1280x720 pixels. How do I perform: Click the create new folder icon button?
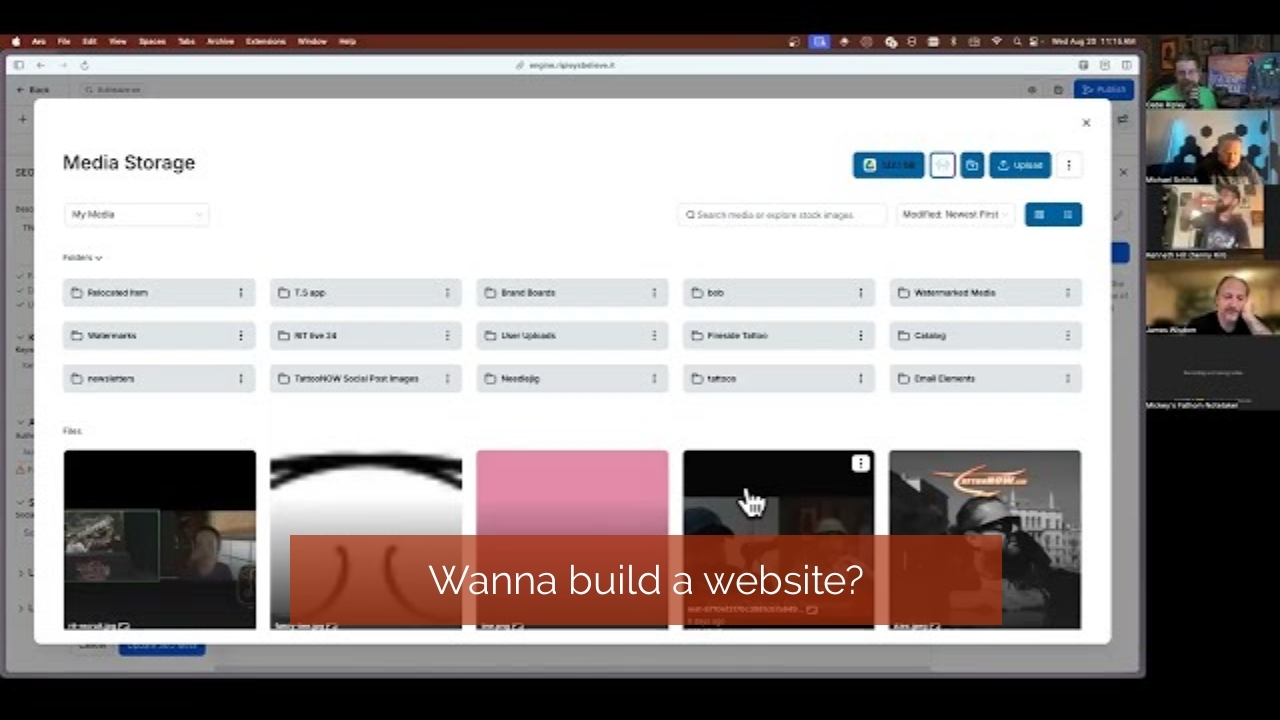[972, 165]
